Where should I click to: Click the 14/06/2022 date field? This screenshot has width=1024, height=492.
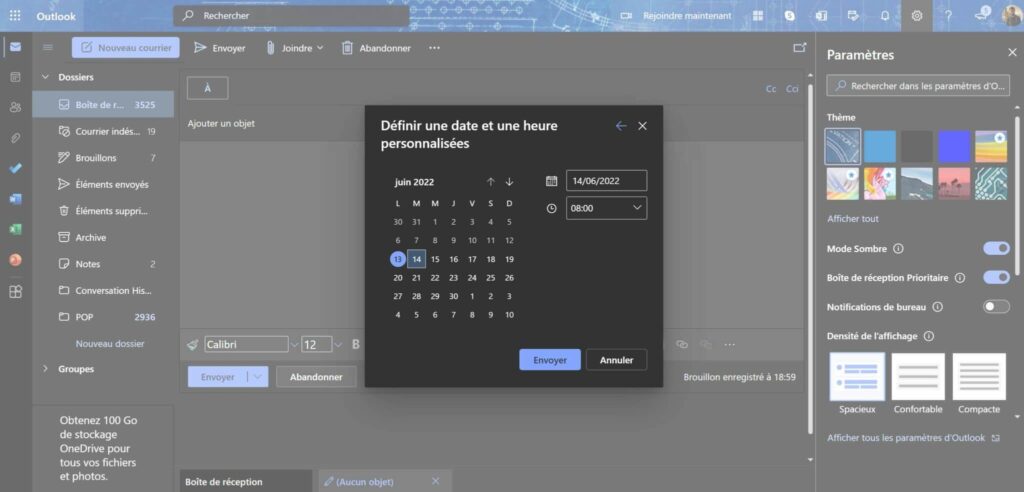[x=607, y=180]
